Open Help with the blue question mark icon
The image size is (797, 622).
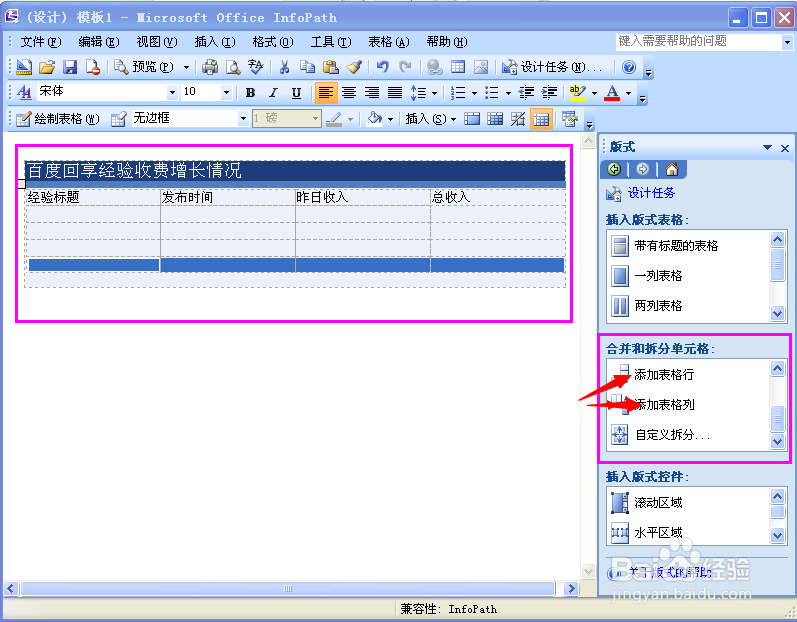point(629,67)
